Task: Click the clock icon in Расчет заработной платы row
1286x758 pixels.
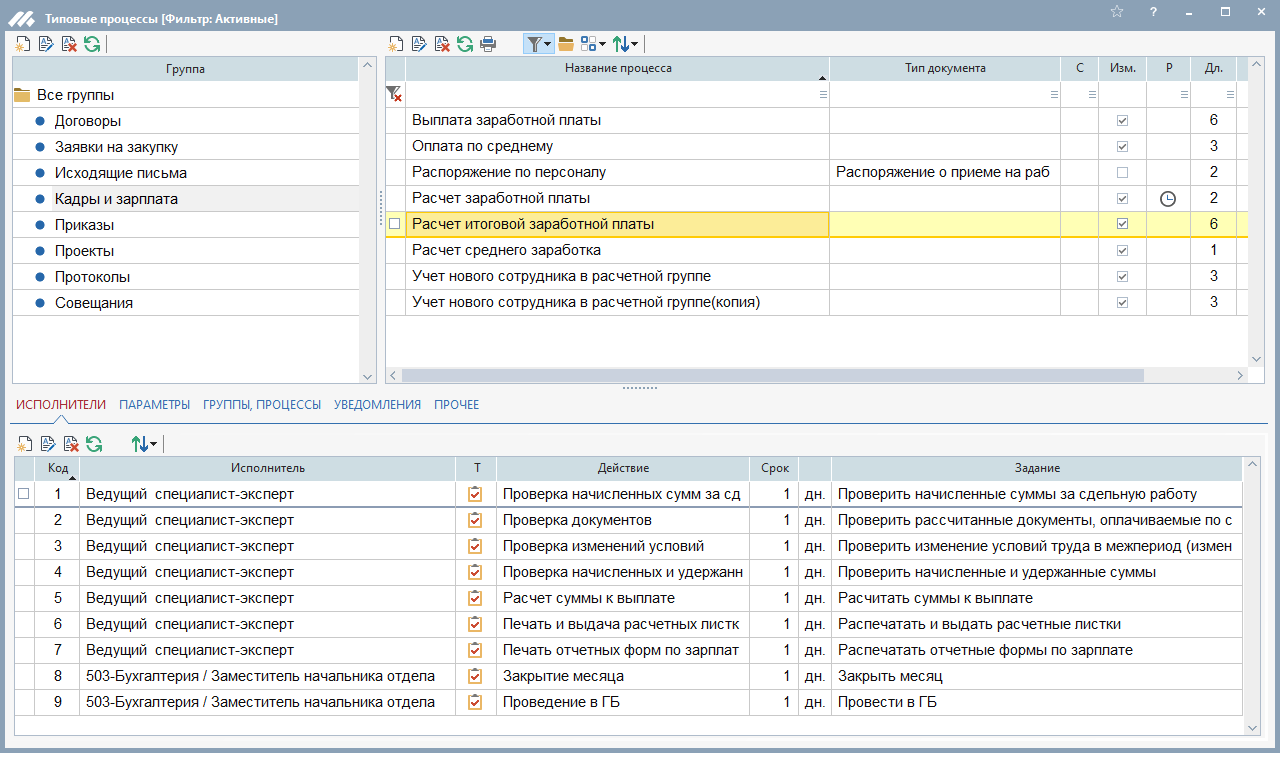Action: (x=1168, y=198)
